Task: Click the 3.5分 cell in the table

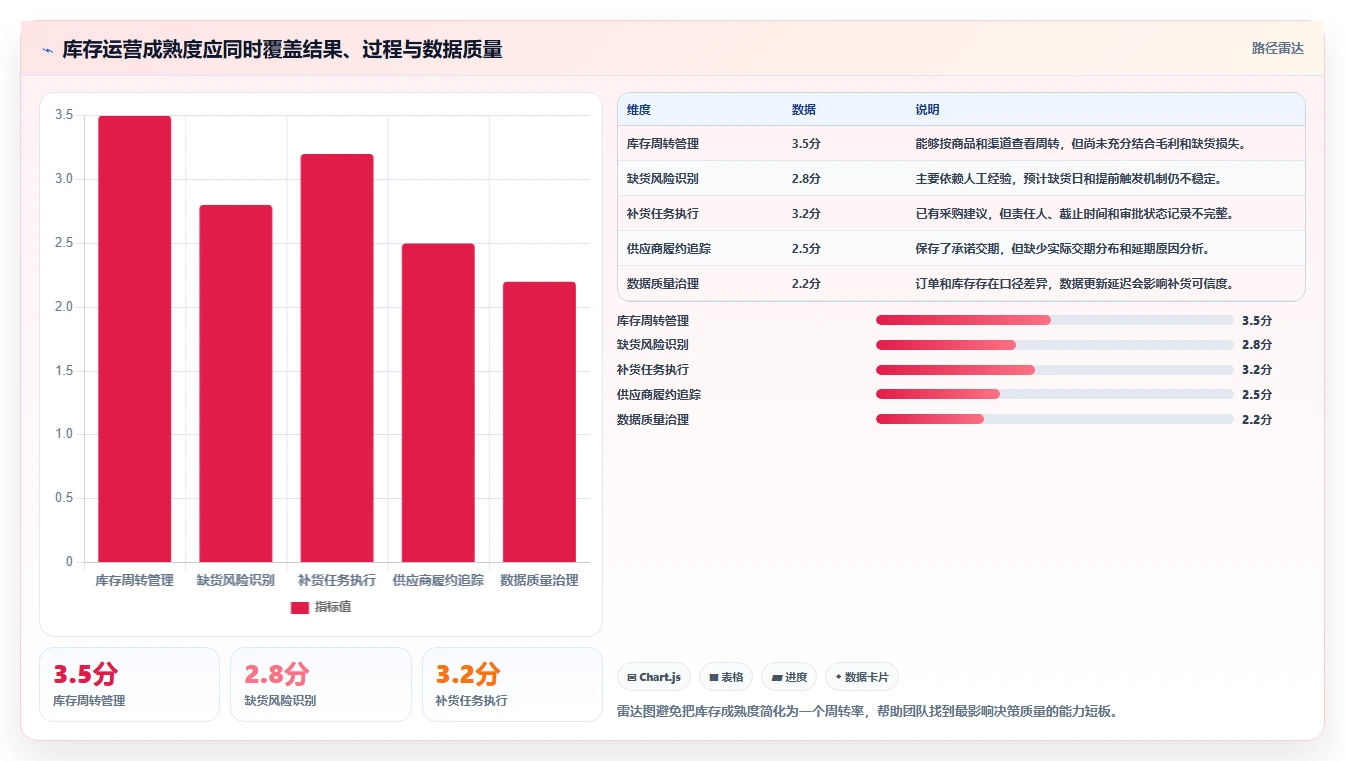Action: pos(806,144)
